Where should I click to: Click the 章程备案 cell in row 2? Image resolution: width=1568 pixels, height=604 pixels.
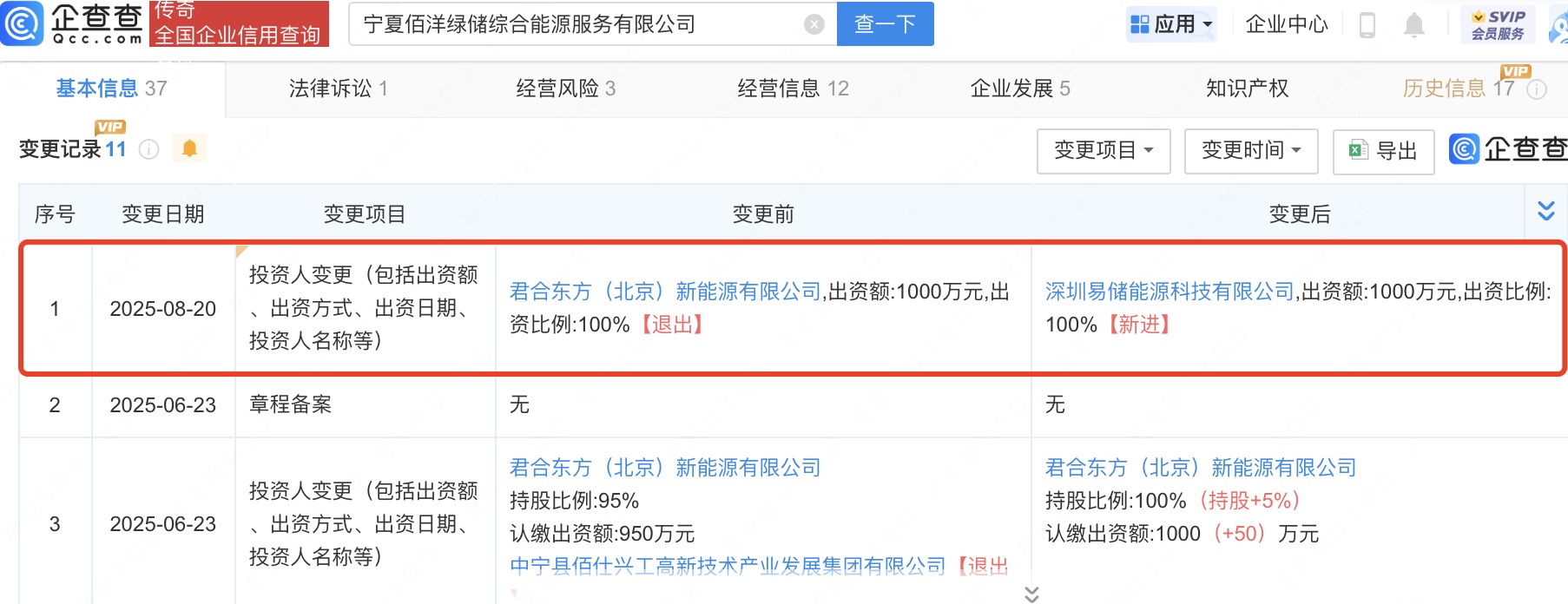coord(291,404)
